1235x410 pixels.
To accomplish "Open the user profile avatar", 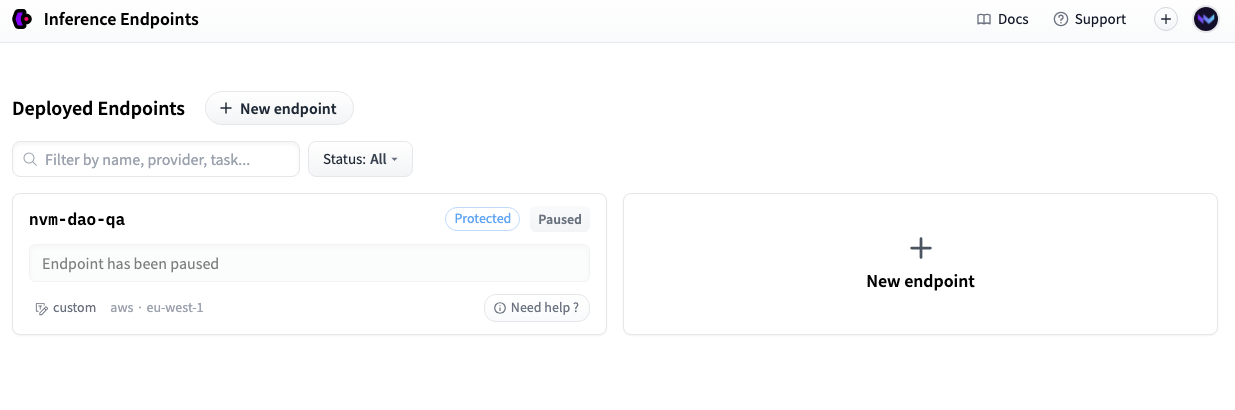I will click(x=1205, y=19).
